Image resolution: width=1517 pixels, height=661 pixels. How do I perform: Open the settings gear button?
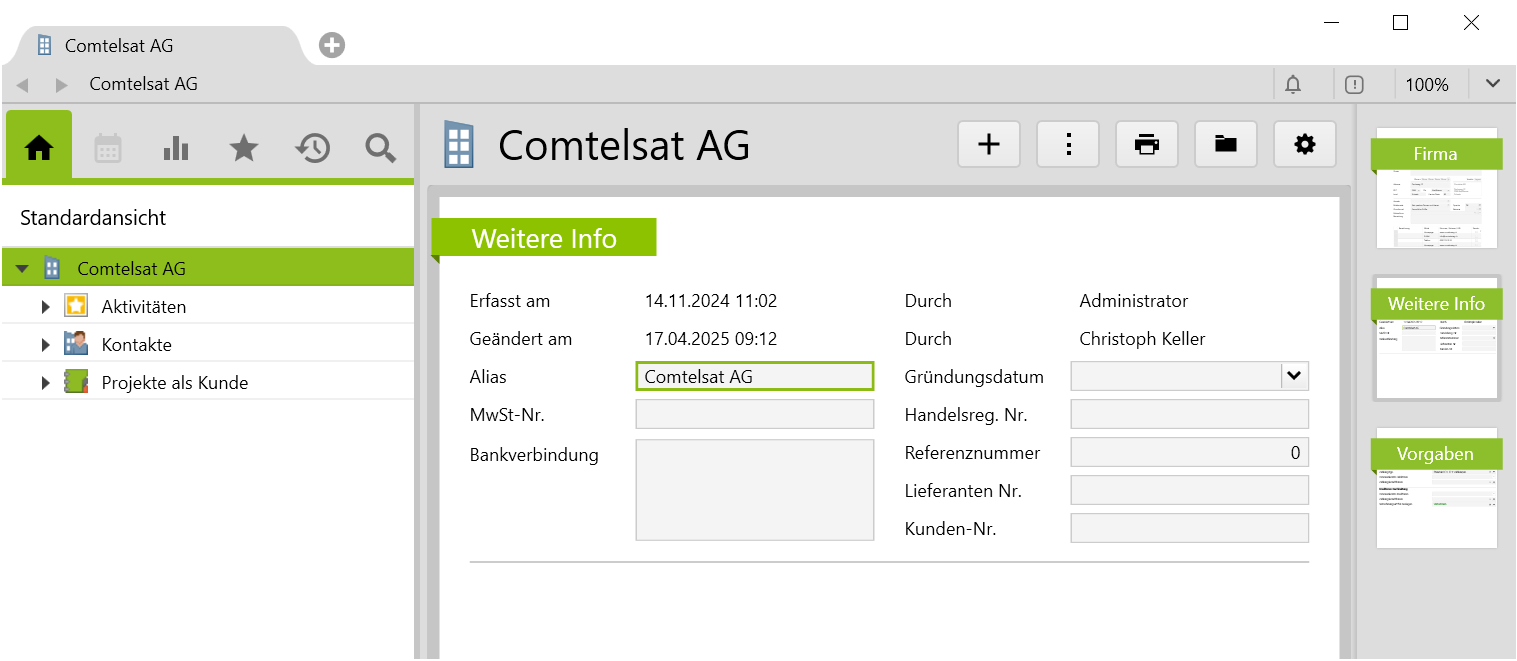point(1304,145)
